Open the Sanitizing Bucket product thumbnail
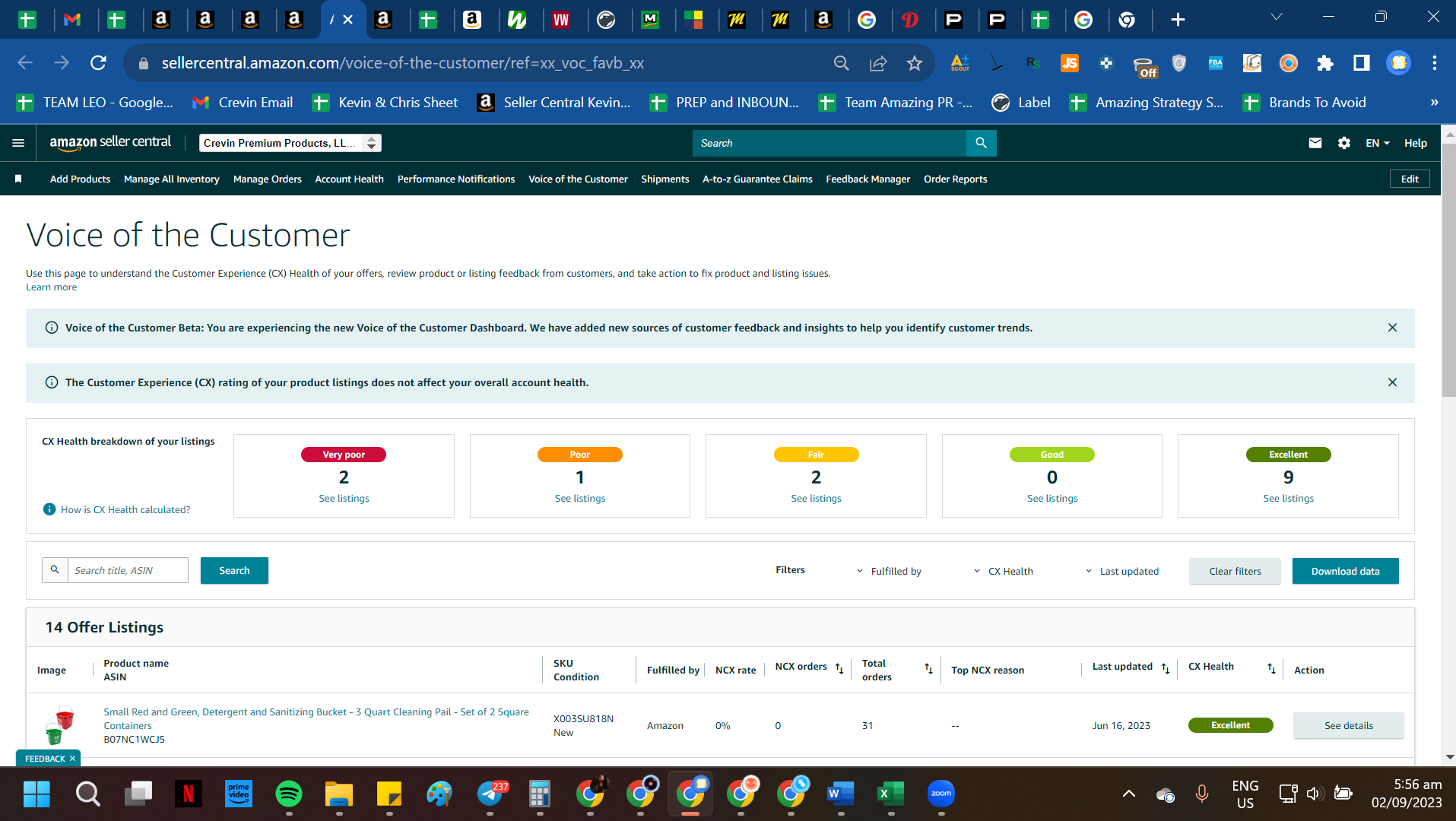 point(59,725)
